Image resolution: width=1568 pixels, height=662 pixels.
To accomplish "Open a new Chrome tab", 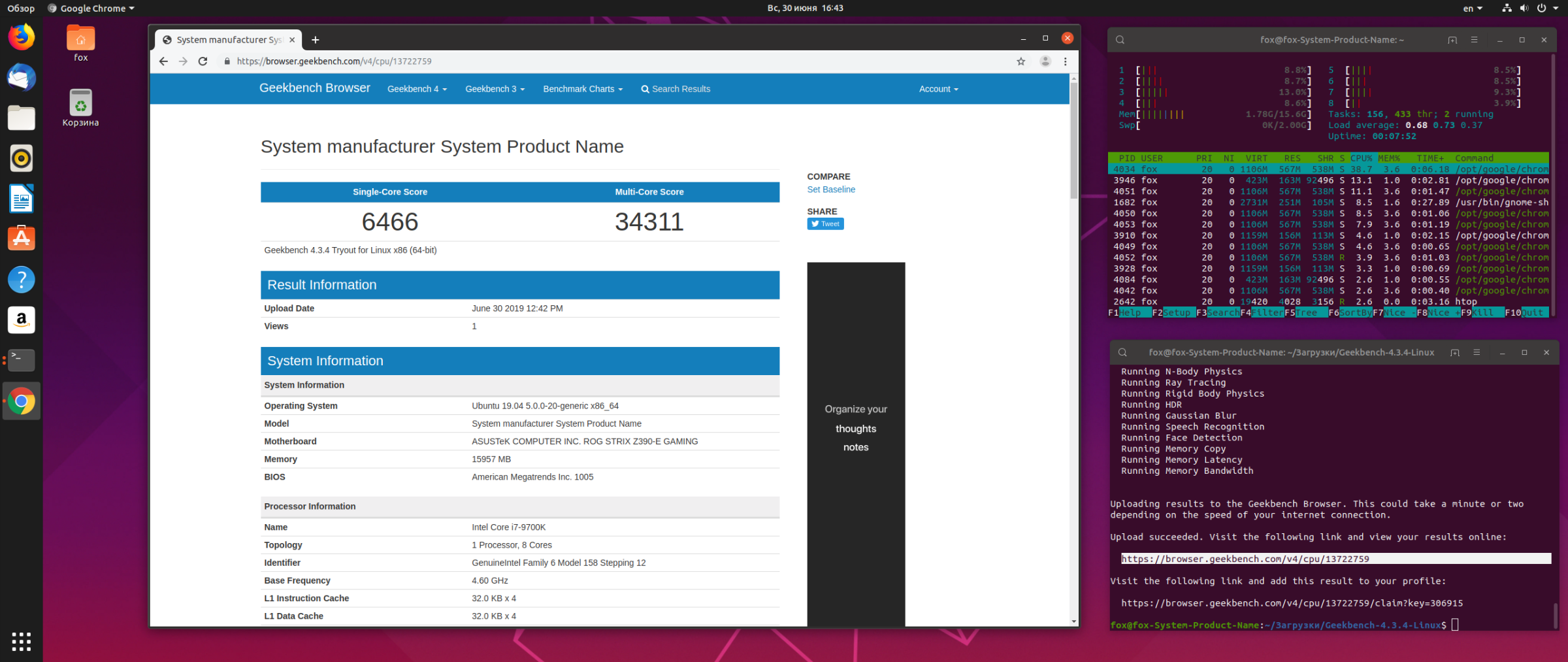I will click(x=316, y=40).
